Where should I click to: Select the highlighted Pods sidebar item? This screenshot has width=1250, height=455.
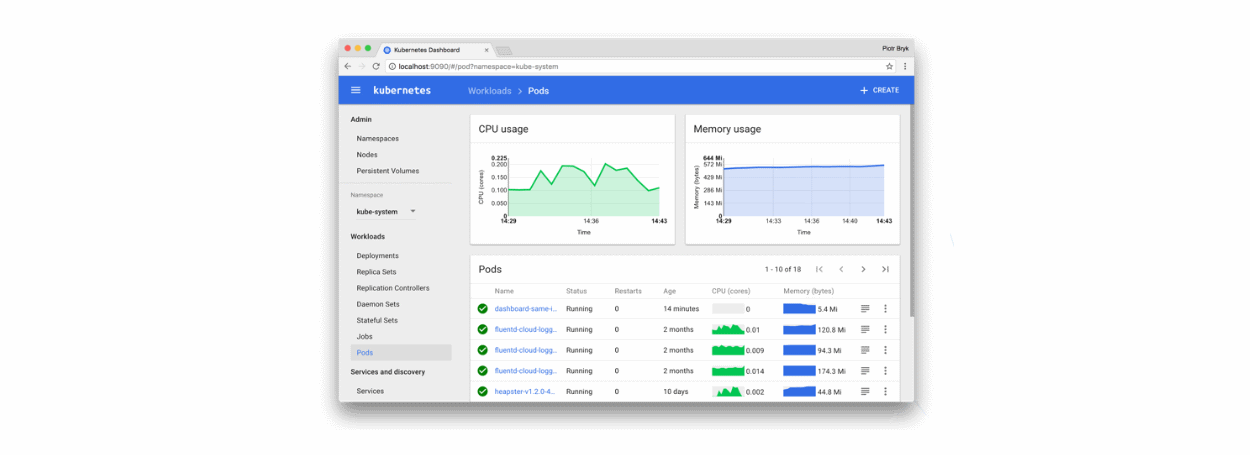[400, 353]
